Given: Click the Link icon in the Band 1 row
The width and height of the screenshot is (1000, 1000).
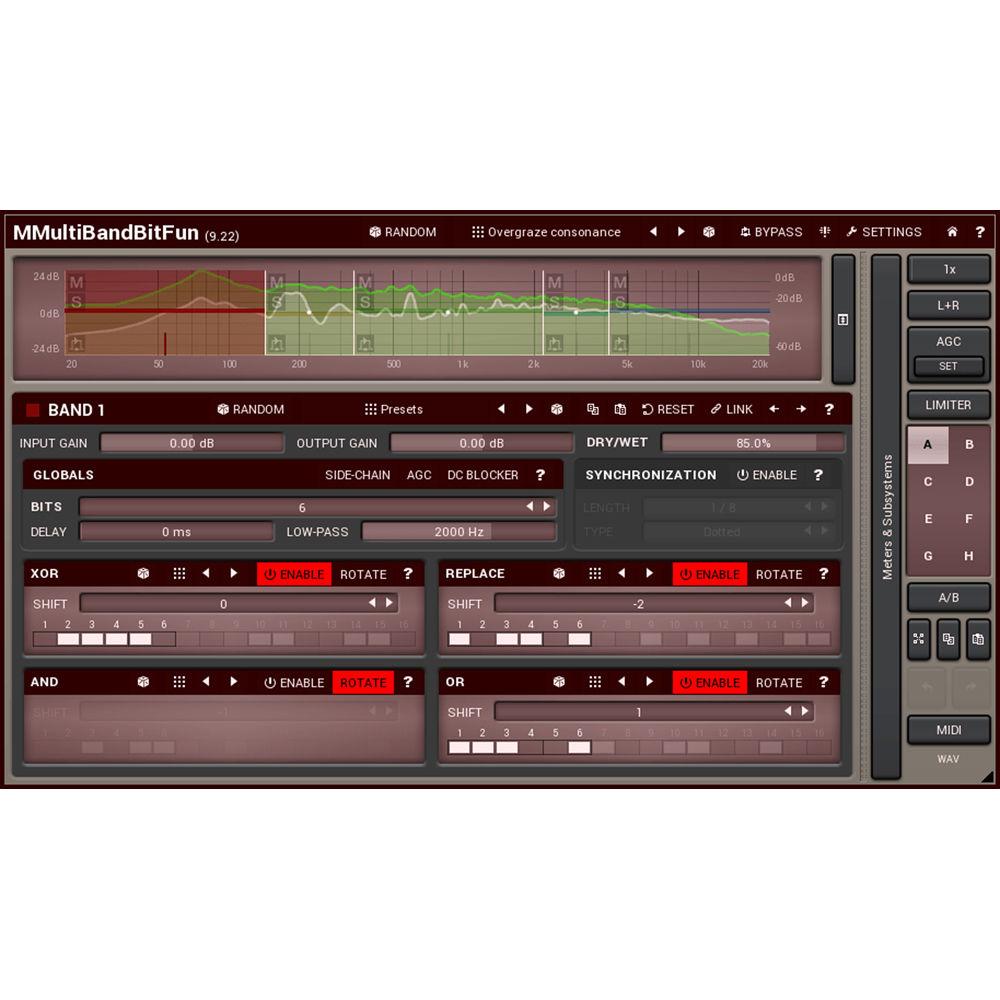Looking at the screenshot, I should pyautogui.click(x=732, y=409).
